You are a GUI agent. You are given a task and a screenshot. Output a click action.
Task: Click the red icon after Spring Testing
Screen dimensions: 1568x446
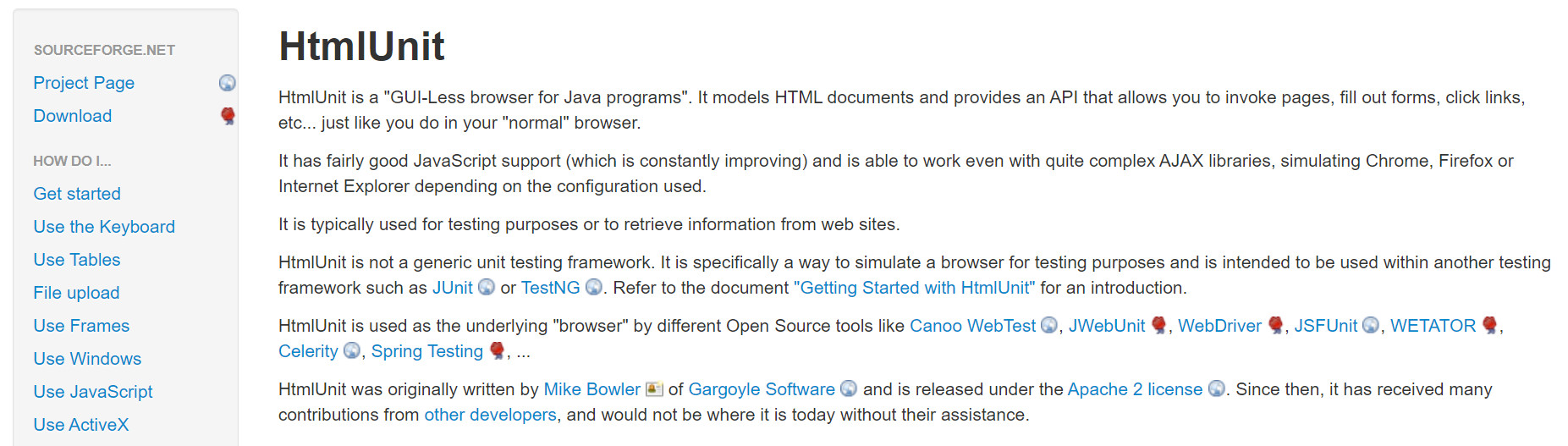tap(498, 351)
